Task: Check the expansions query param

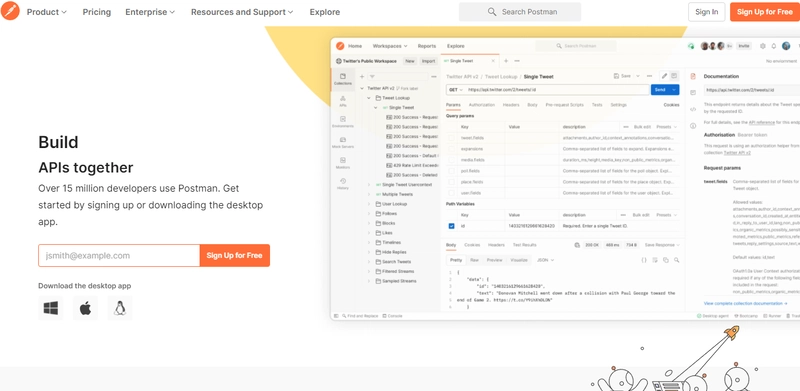Action: [452, 149]
